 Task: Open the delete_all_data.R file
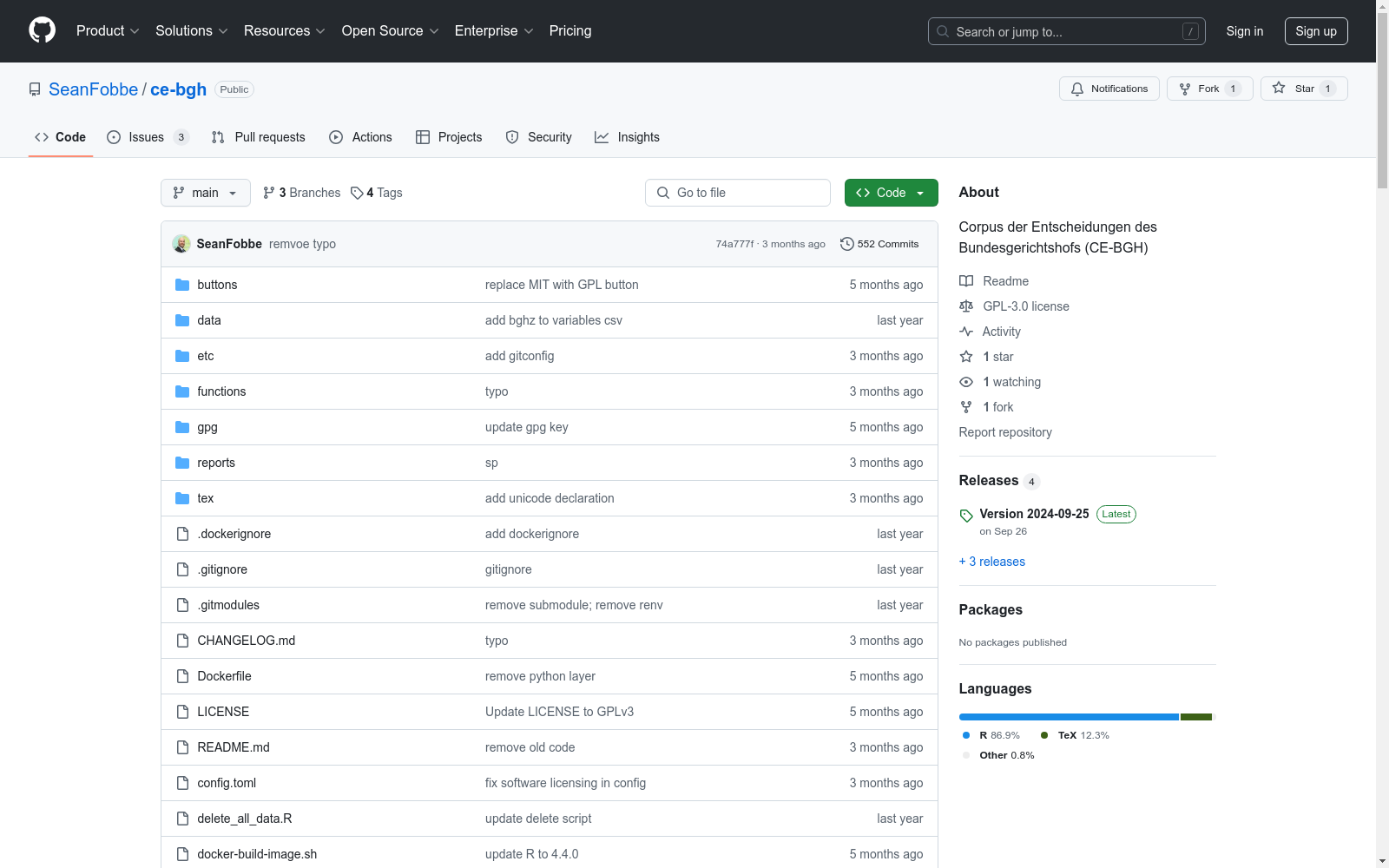pyautogui.click(x=245, y=819)
